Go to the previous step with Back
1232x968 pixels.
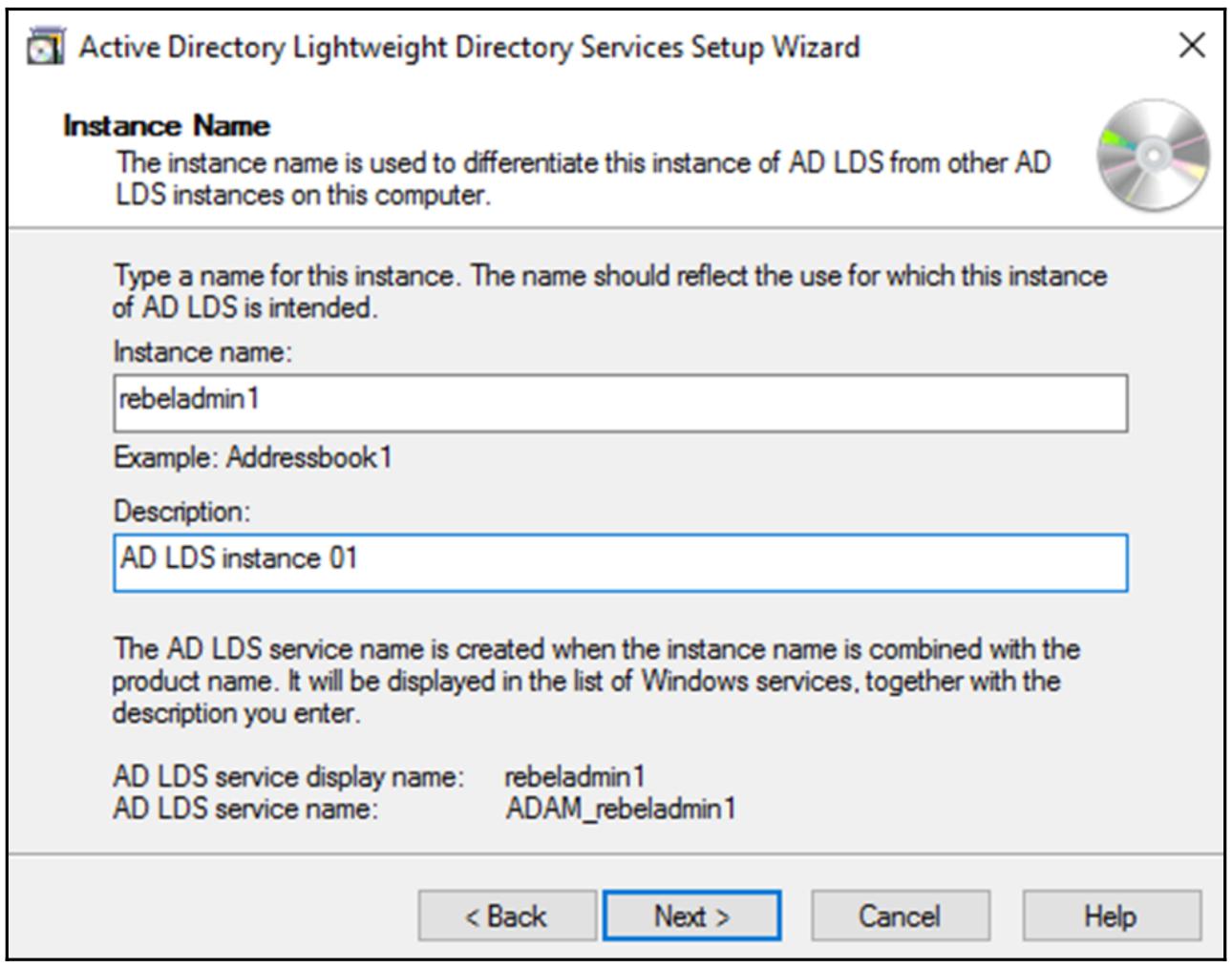coord(506,916)
